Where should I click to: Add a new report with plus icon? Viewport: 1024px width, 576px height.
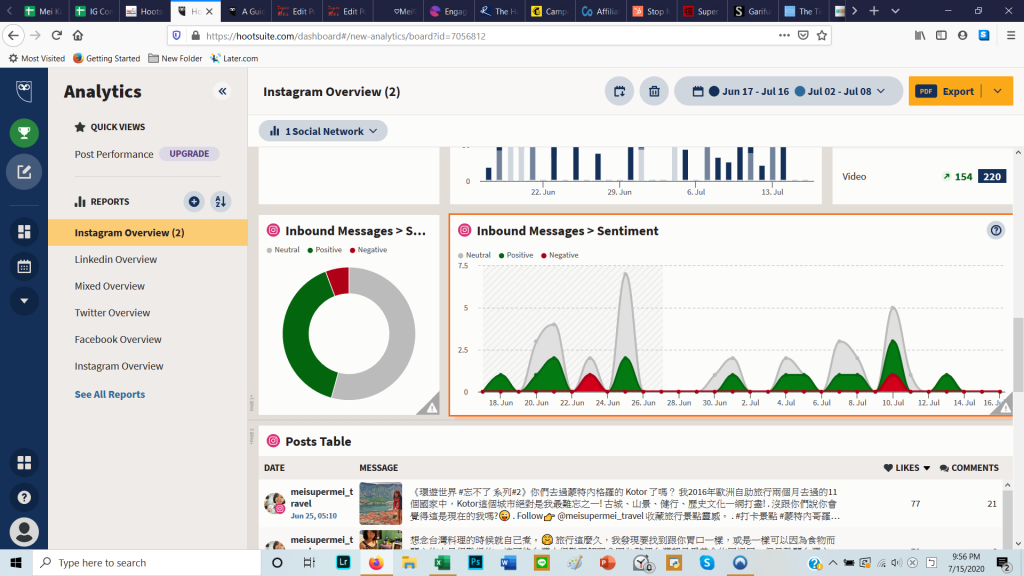pos(194,201)
